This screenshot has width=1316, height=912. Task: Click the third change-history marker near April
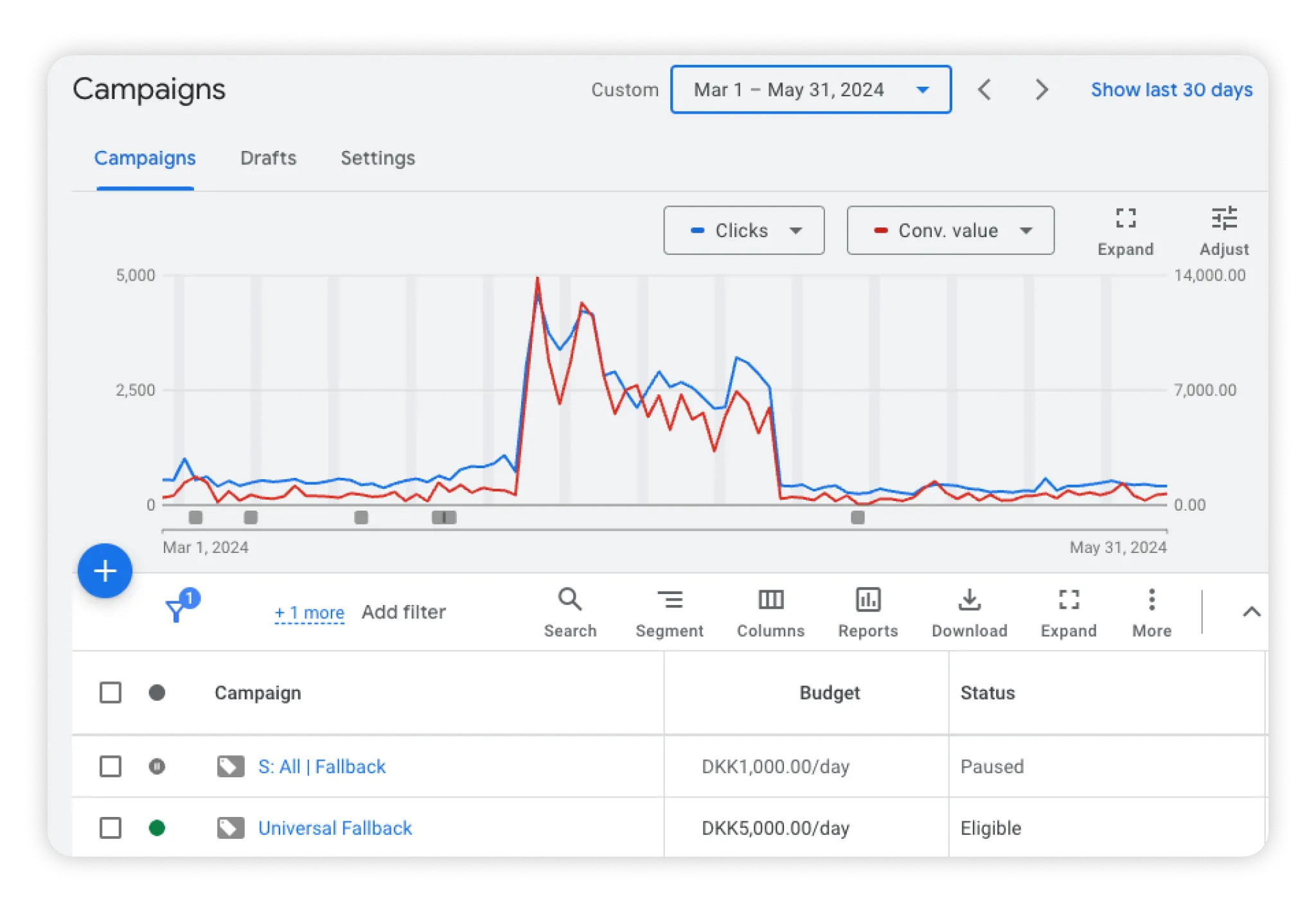[361, 517]
